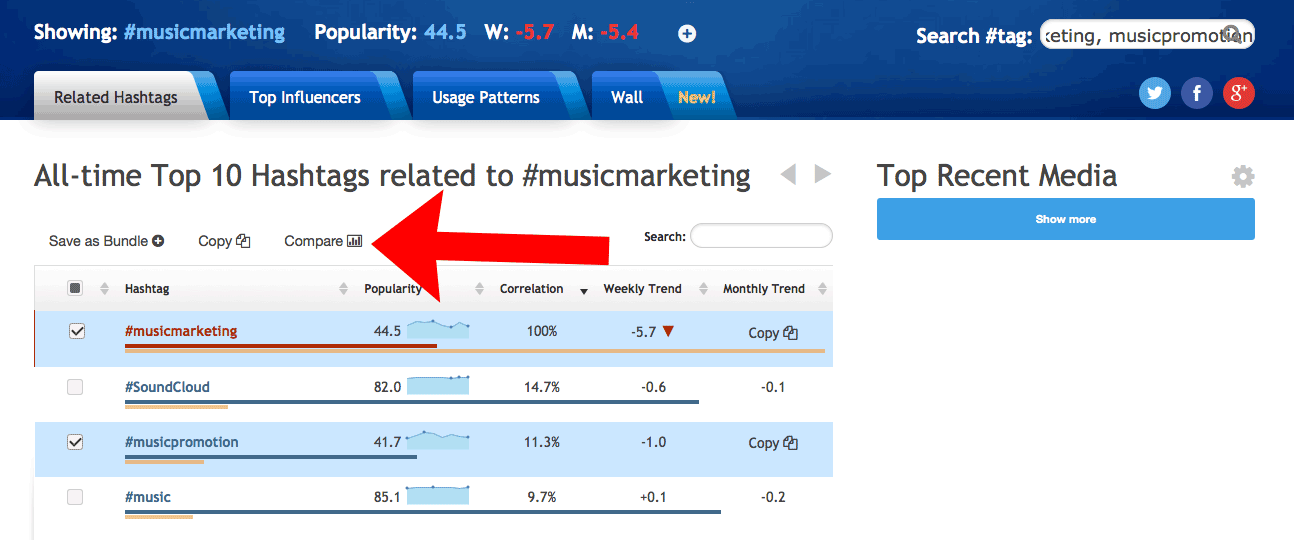The height and width of the screenshot is (540, 1294).
Task: Open the Usage Patterns tab
Action: coord(485,97)
